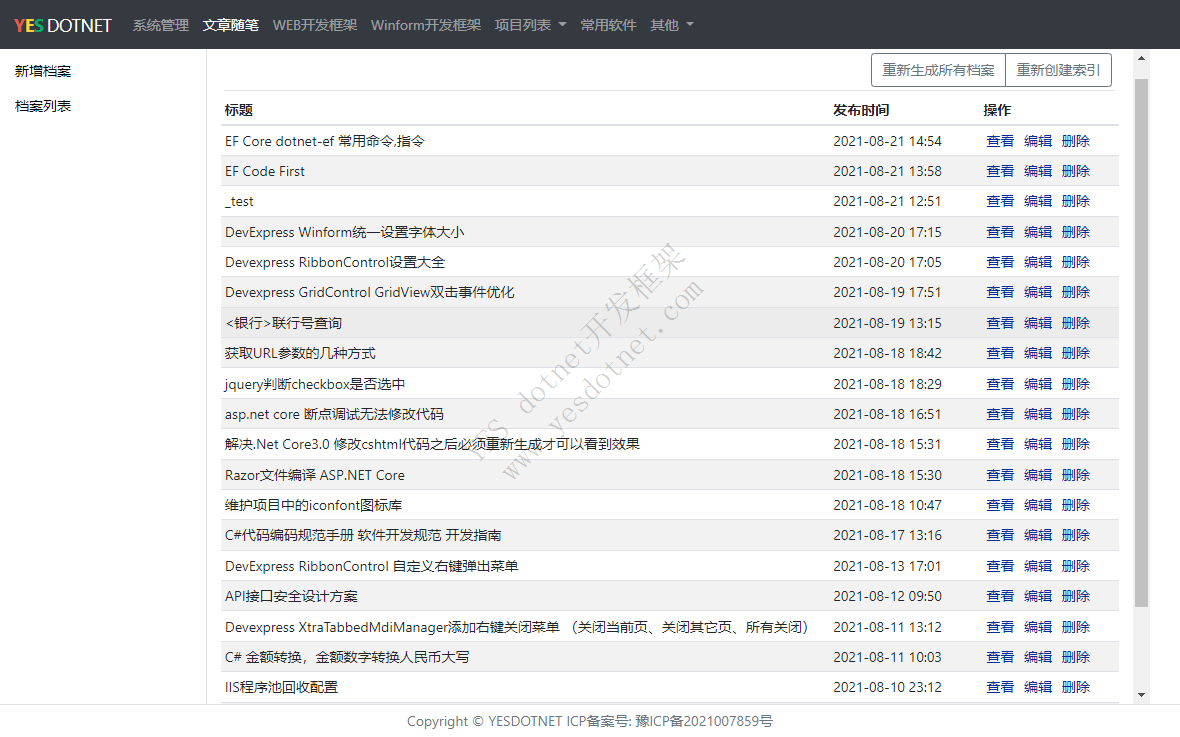1180x737 pixels.
Task: Open the 系统管理 menu item
Action: tap(160, 25)
